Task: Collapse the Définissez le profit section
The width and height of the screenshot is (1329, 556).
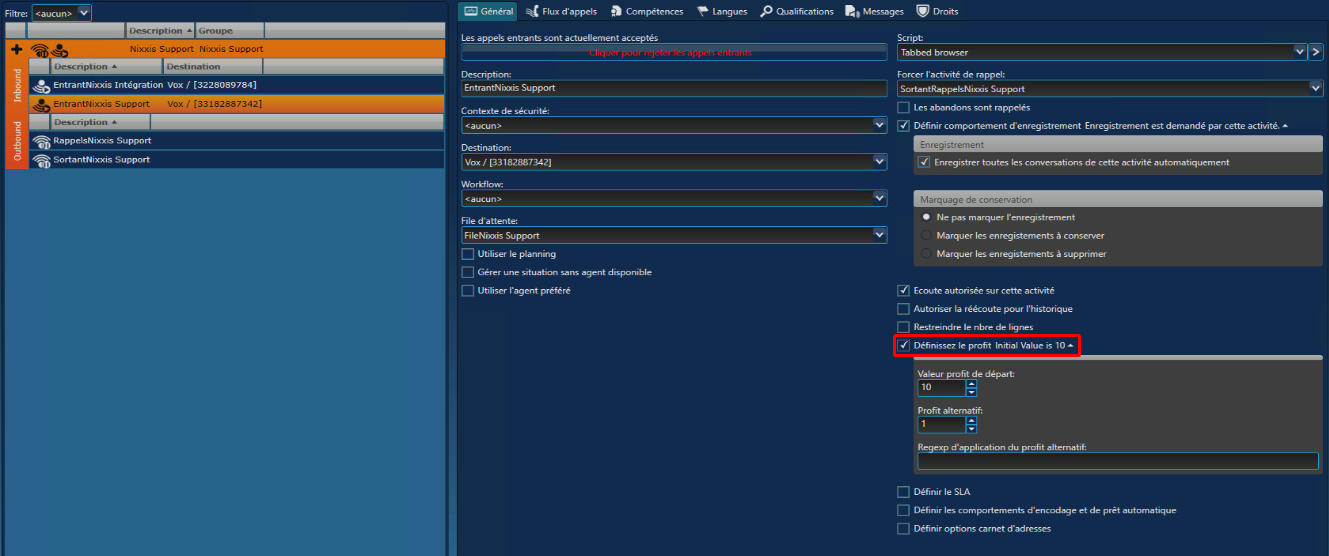Action: point(1071,346)
